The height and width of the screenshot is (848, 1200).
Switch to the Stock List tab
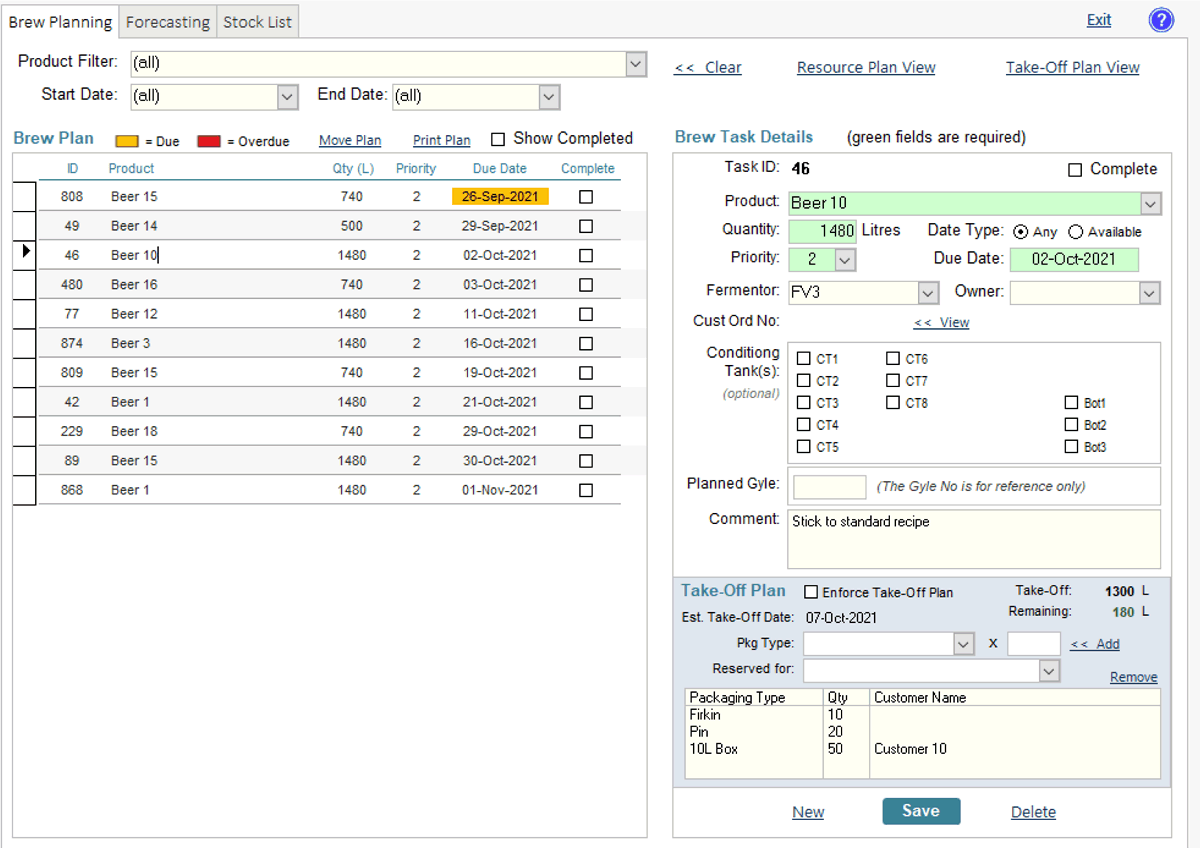click(257, 21)
